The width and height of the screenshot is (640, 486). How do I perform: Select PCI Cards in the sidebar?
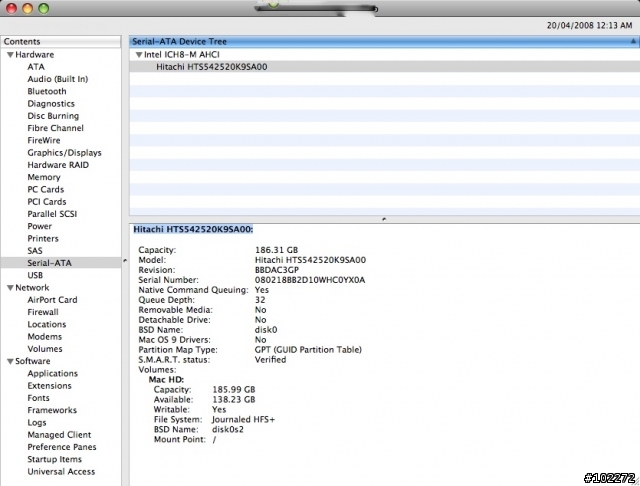click(x=47, y=202)
